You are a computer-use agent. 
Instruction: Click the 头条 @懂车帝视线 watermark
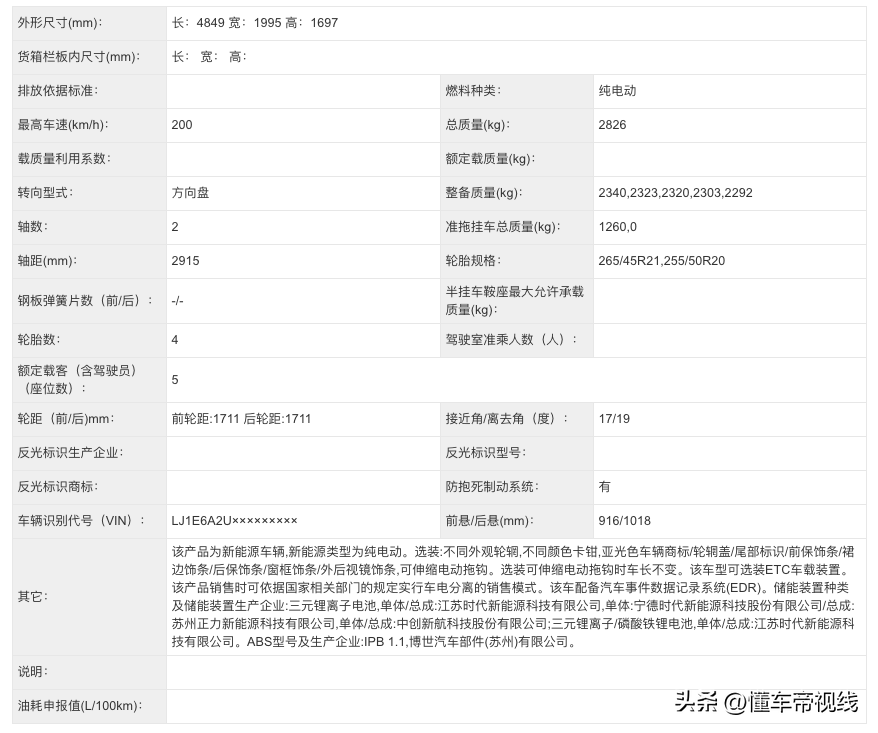(x=766, y=702)
